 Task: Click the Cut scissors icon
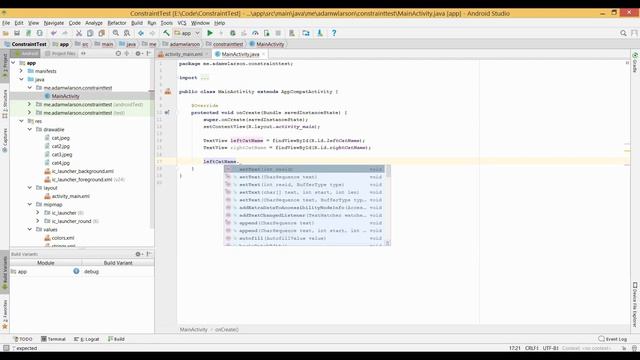tap(79, 33)
